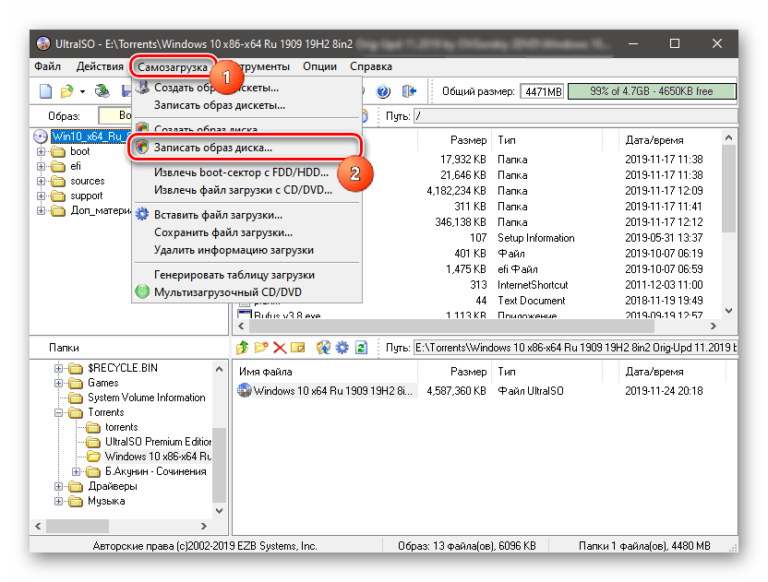This screenshot has height=582, width=768.
Task: Choose 'Мультизагрузочный CD/DVD' menu item
Action: pos(227,292)
